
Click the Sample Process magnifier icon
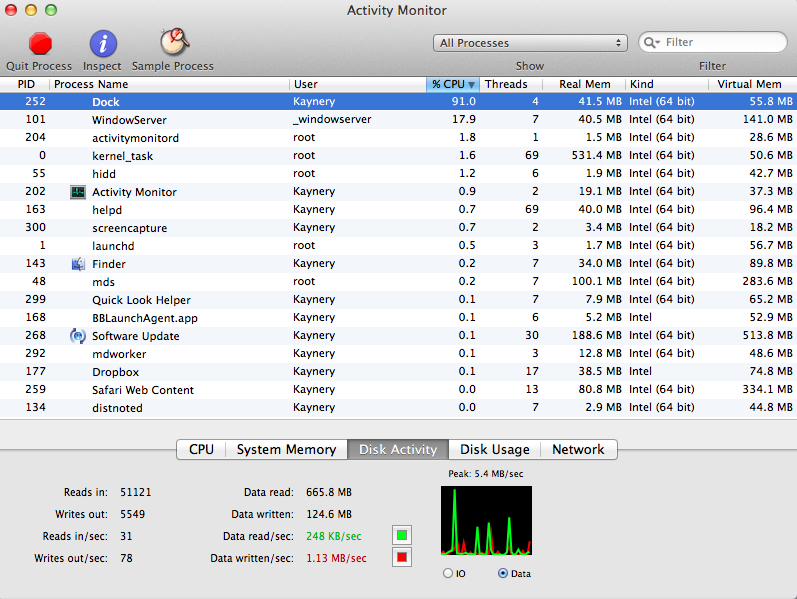[x=174, y=42]
